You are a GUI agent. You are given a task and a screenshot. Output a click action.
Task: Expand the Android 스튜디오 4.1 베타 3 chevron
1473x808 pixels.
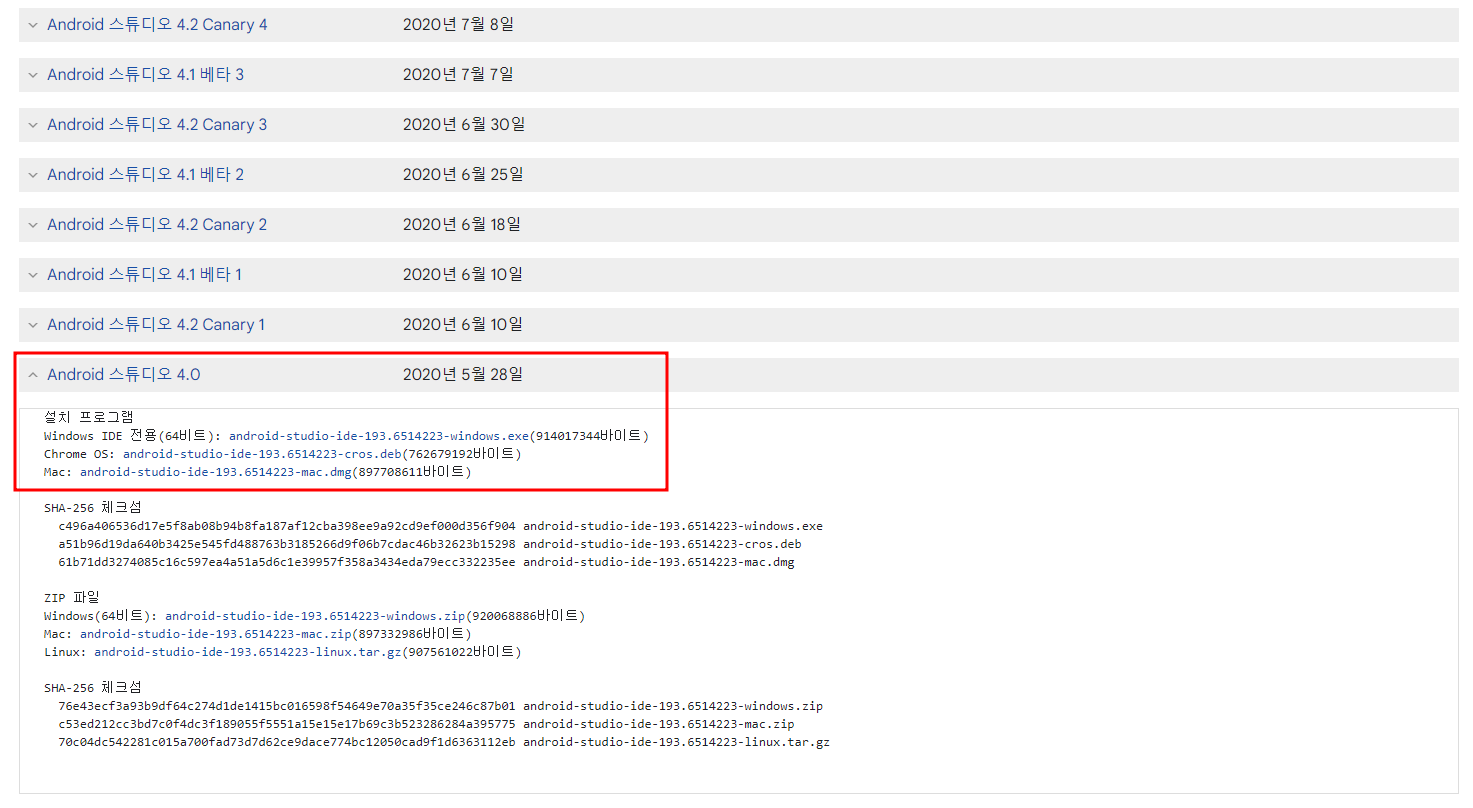33,75
